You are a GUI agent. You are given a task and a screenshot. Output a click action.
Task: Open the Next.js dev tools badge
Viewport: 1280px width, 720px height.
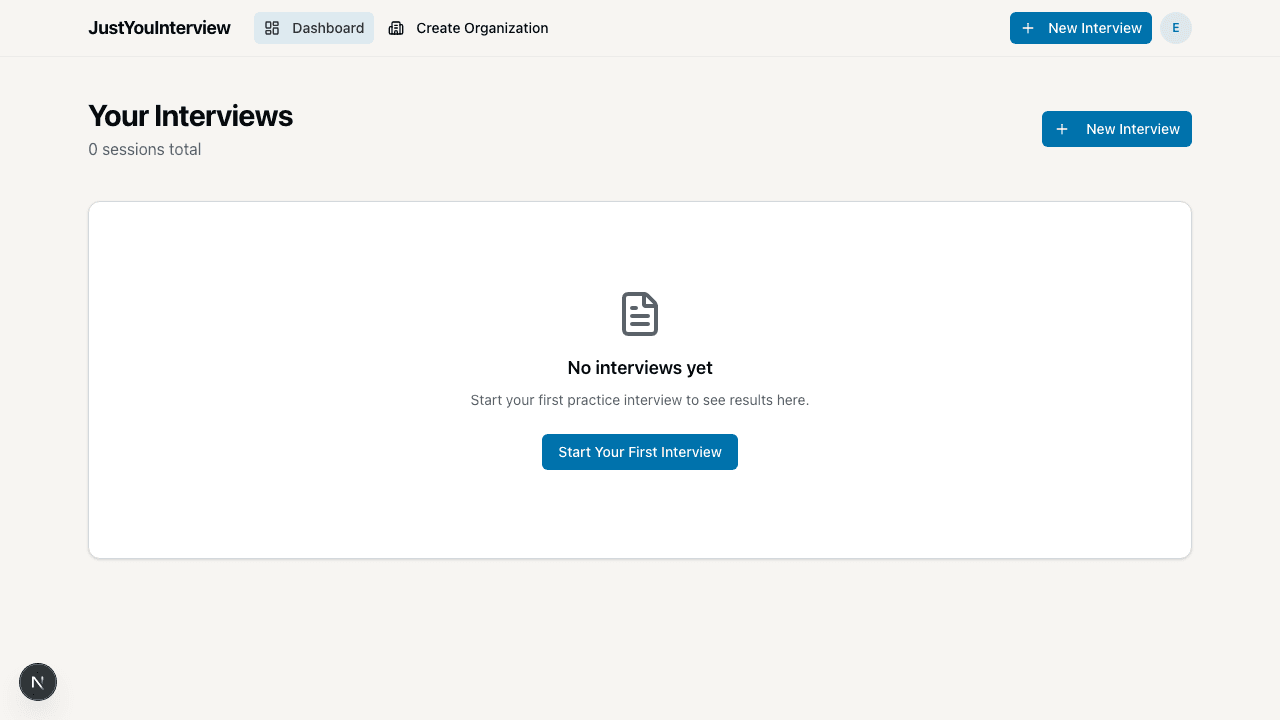38,682
